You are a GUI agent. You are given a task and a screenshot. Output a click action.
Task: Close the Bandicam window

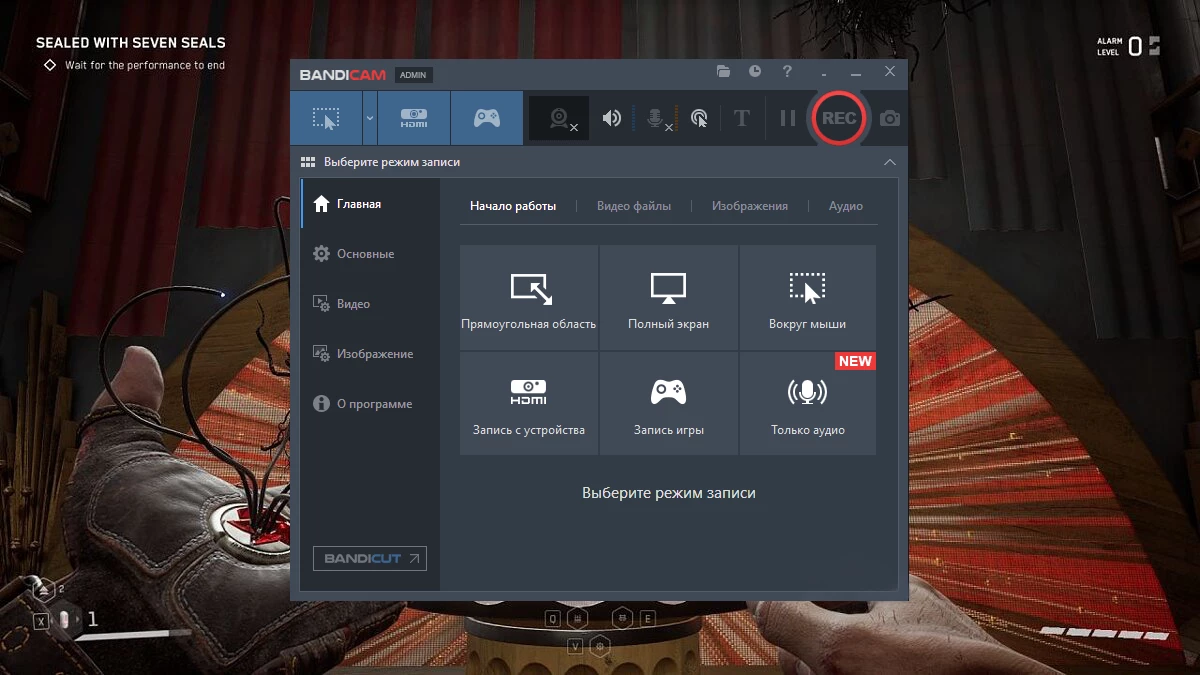pos(890,72)
